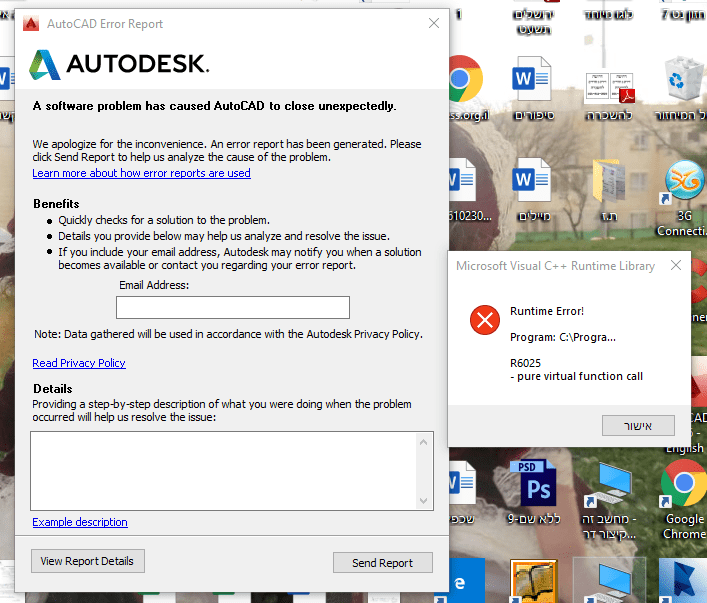Click the Send Report button
The width and height of the screenshot is (707, 603).
(x=382, y=562)
